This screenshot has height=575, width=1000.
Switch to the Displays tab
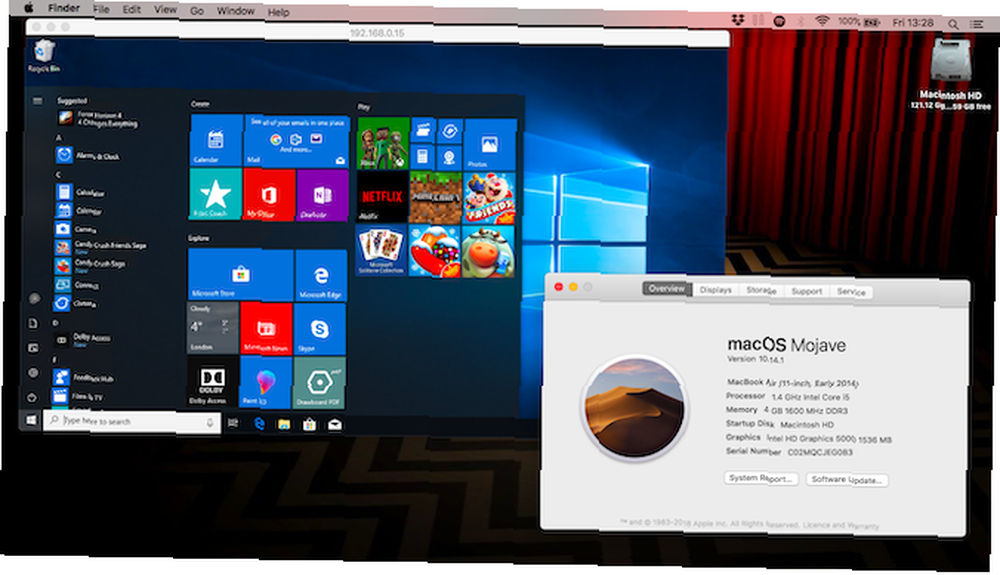pyautogui.click(x=716, y=289)
